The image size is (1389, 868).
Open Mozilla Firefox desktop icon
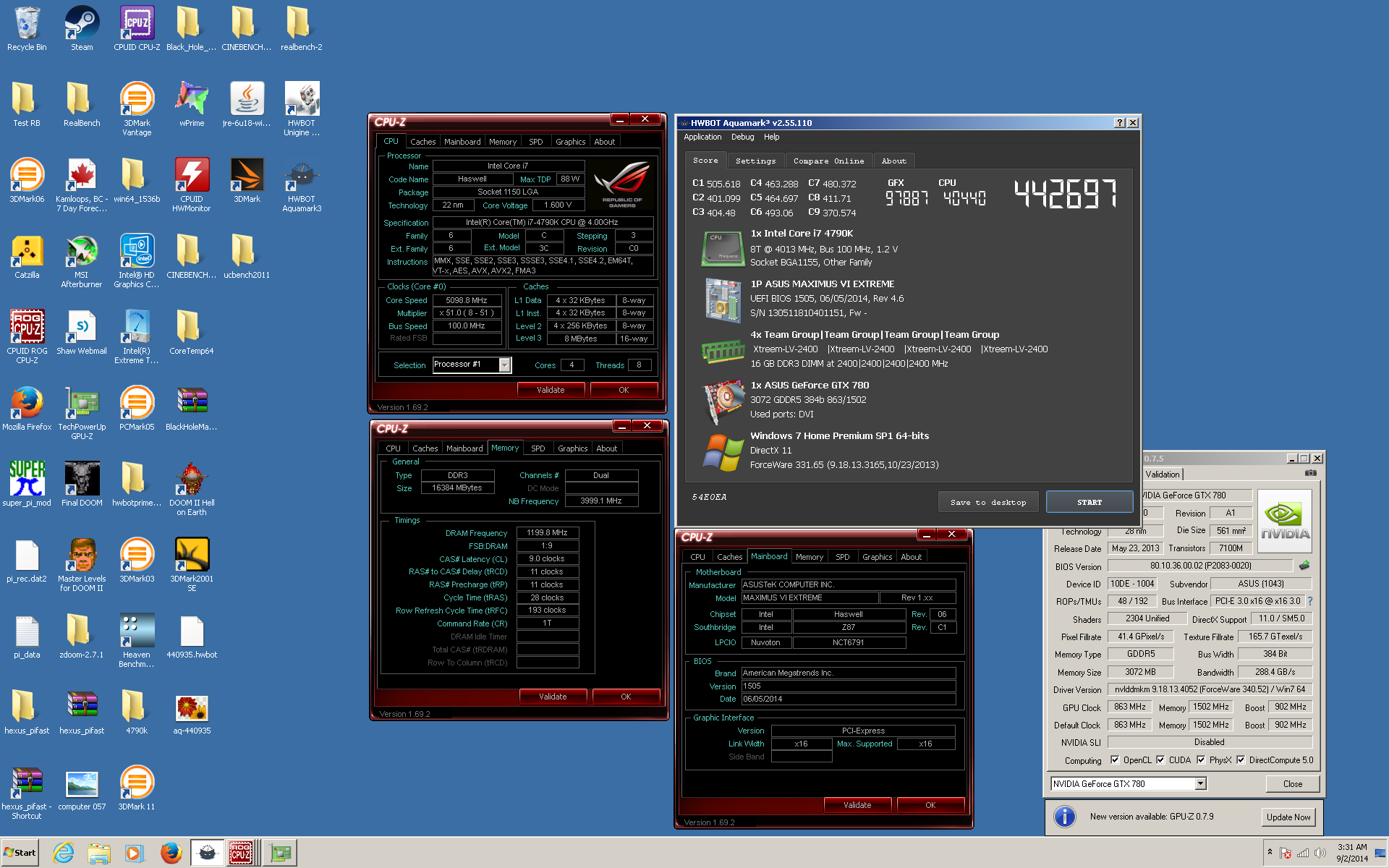(x=27, y=409)
